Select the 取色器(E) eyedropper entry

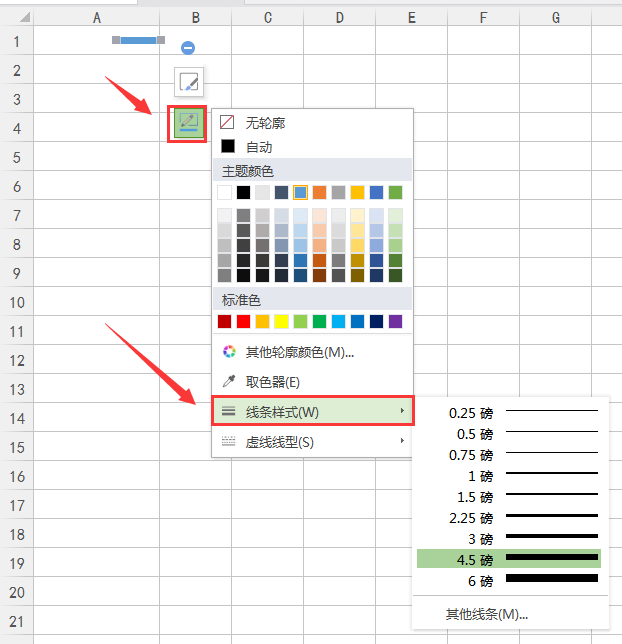pyautogui.click(x=312, y=382)
